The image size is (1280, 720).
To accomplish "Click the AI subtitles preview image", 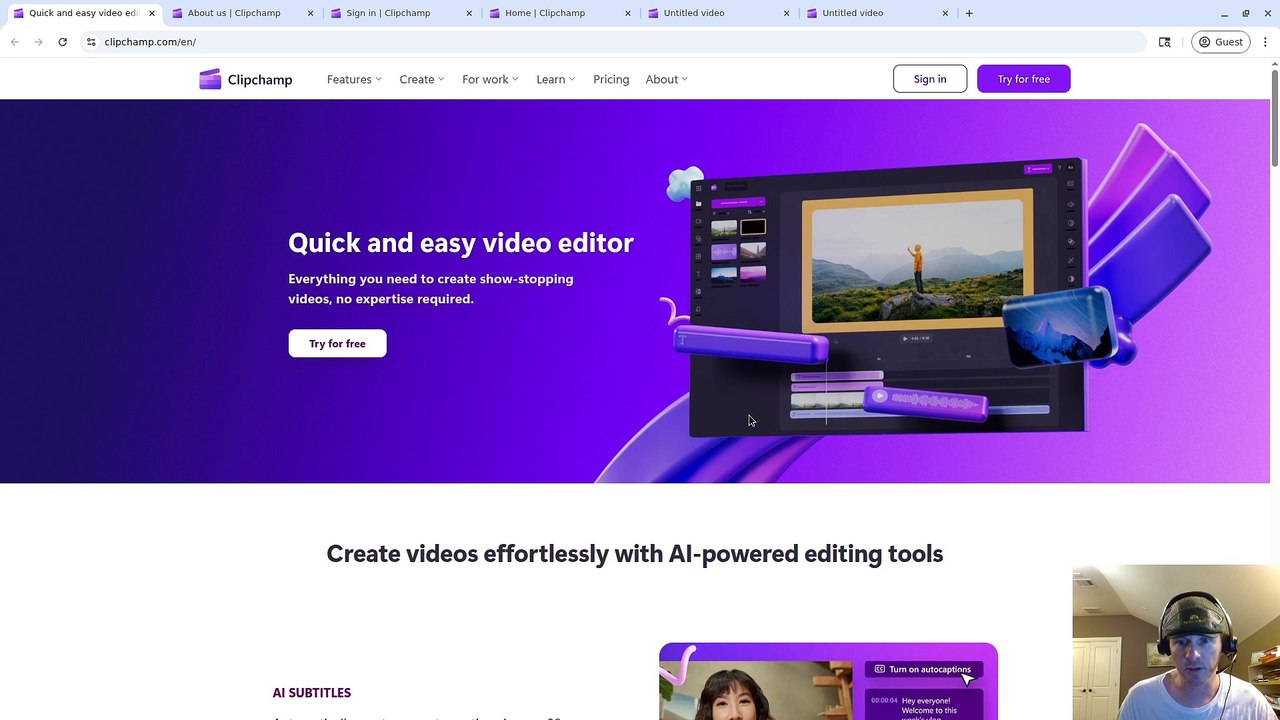I will click(828, 681).
